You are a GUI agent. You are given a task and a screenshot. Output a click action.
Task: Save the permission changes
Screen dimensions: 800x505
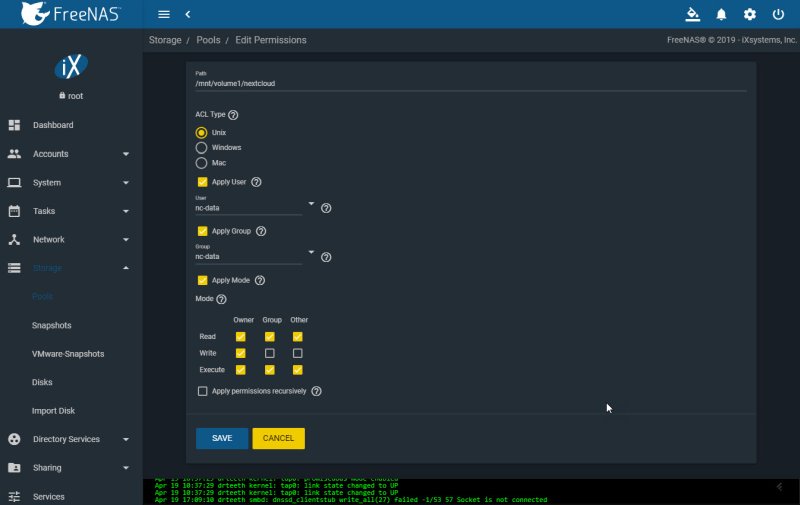[222, 438]
